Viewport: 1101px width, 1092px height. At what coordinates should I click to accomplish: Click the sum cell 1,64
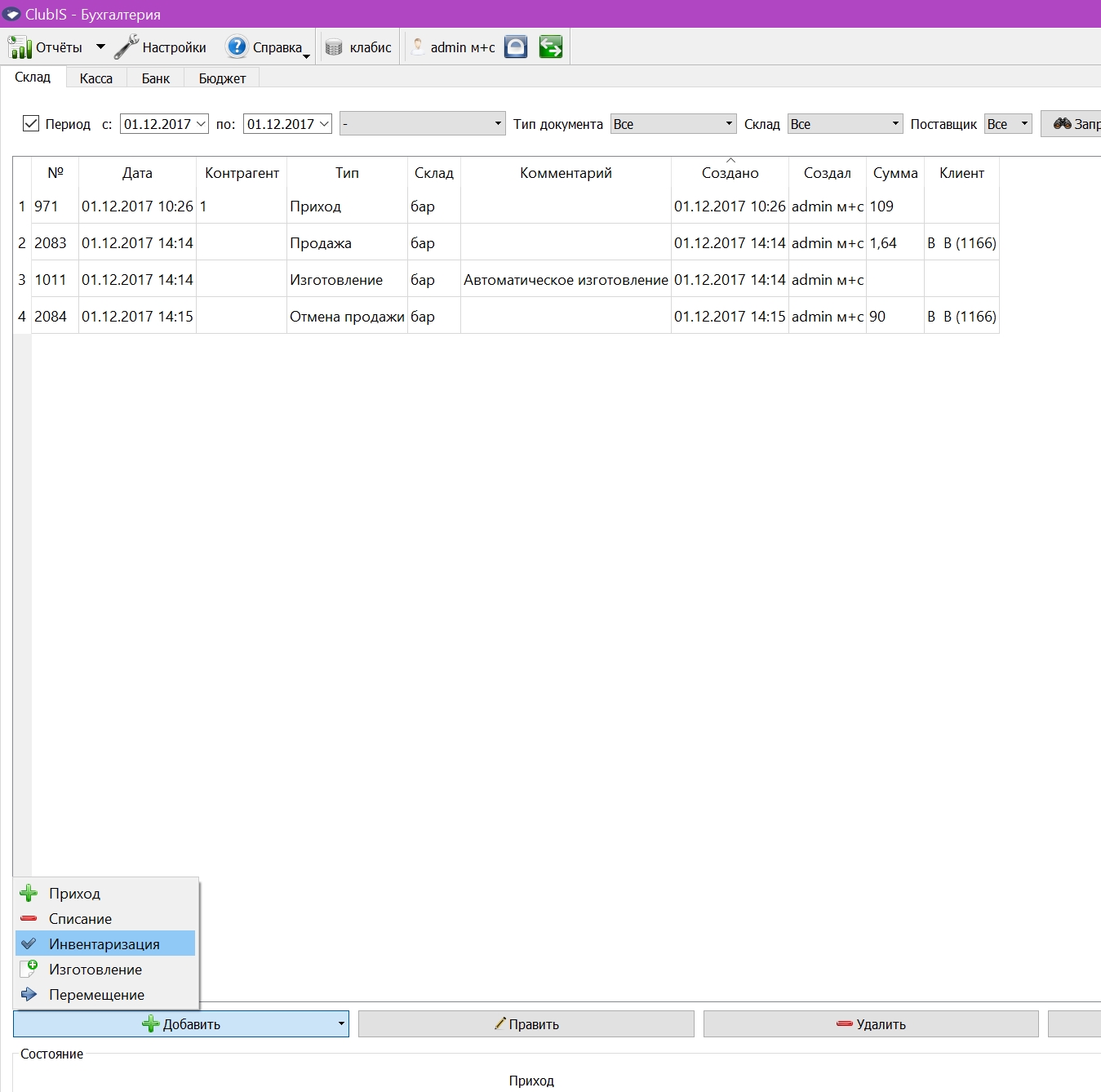895,242
